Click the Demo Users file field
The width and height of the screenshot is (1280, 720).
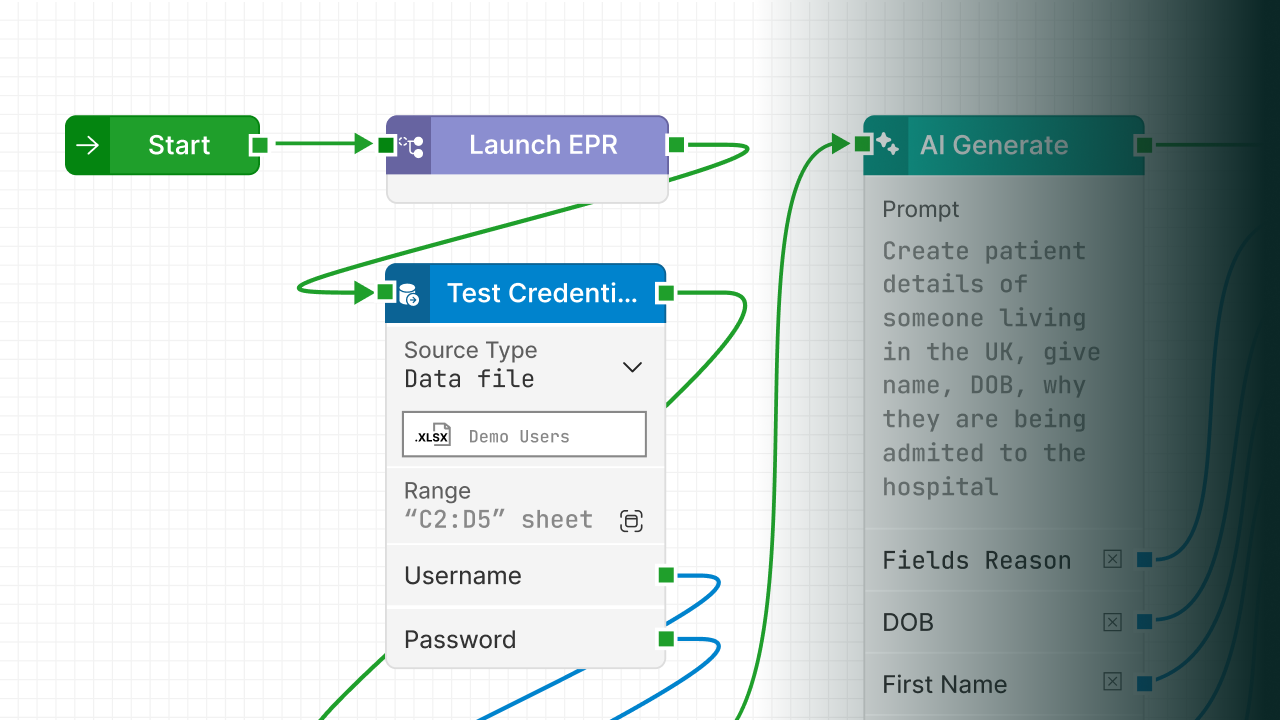tap(524, 436)
